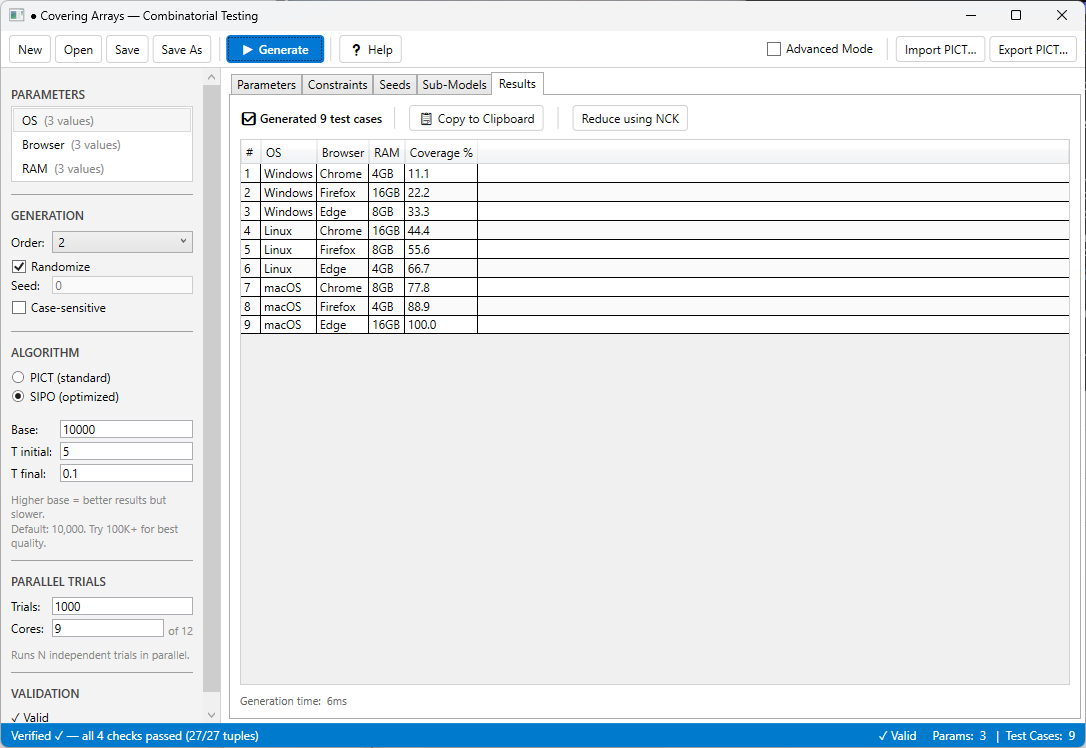The width and height of the screenshot is (1086, 748).
Task: Select the PICT (standard) algorithm
Action: click(x=18, y=377)
